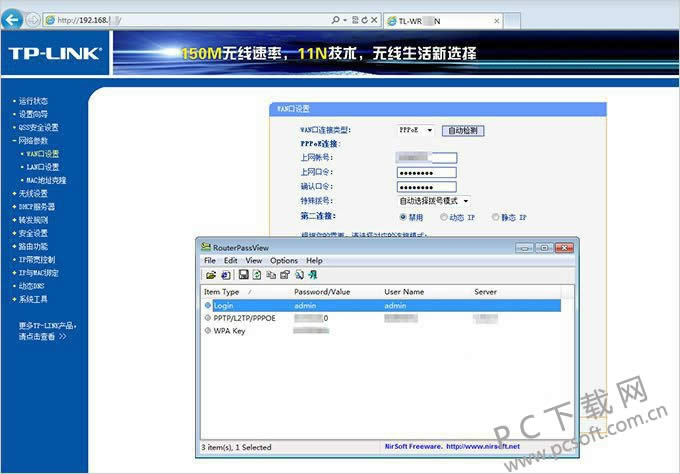Refresh the page using the address bar icon
The width and height of the screenshot is (680, 474).
coord(364,20)
